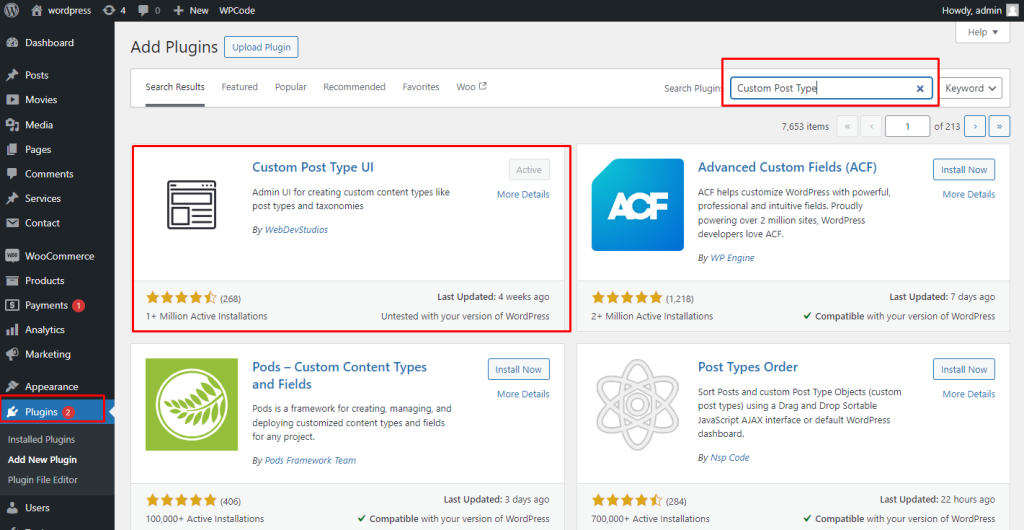Viewport: 1024px width, 530px height.
Task: Click the ACF plugin logo thumbnail
Action: [637, 205]
